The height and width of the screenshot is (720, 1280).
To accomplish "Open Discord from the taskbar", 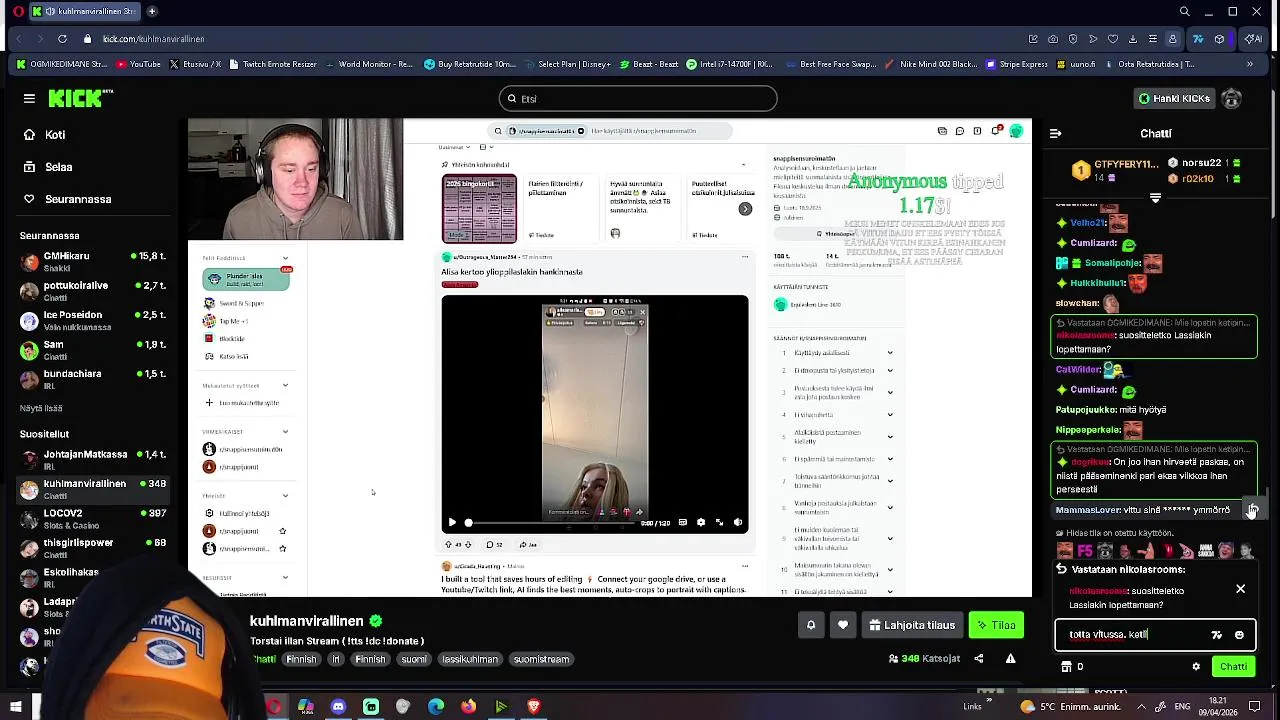I will pyautogui.click(x=338, y=707).
